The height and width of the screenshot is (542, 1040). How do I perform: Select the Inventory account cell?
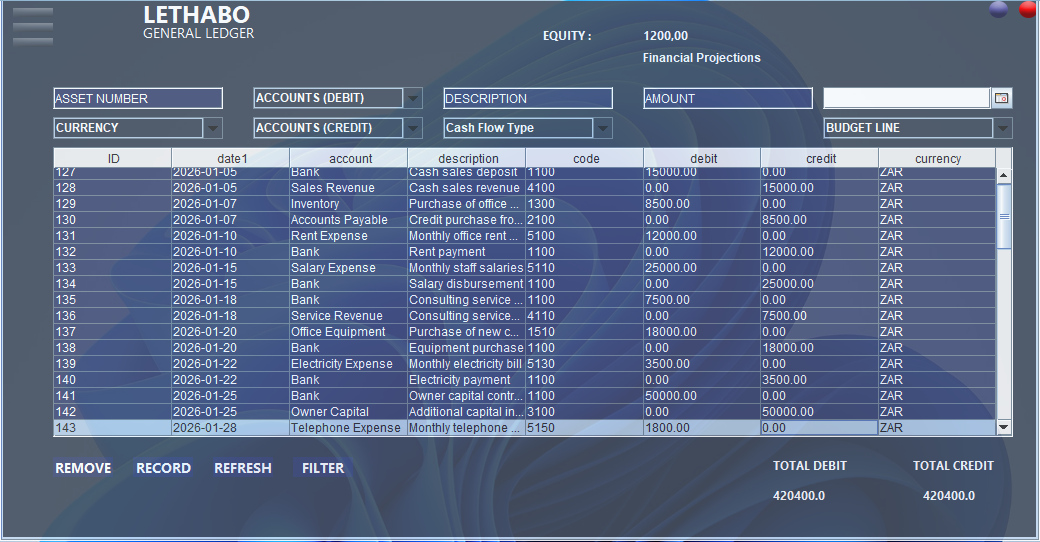349,204
